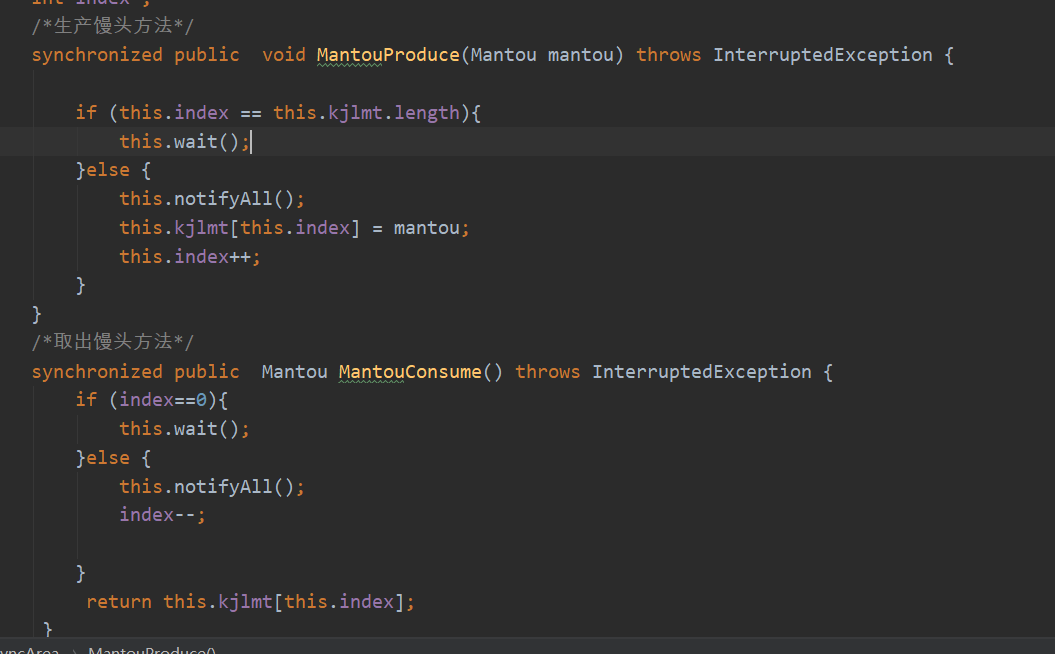This screenshot has width=1055, height=654.
Task: Click the MantouConsume method name
Action: click(x=410, y=371)
